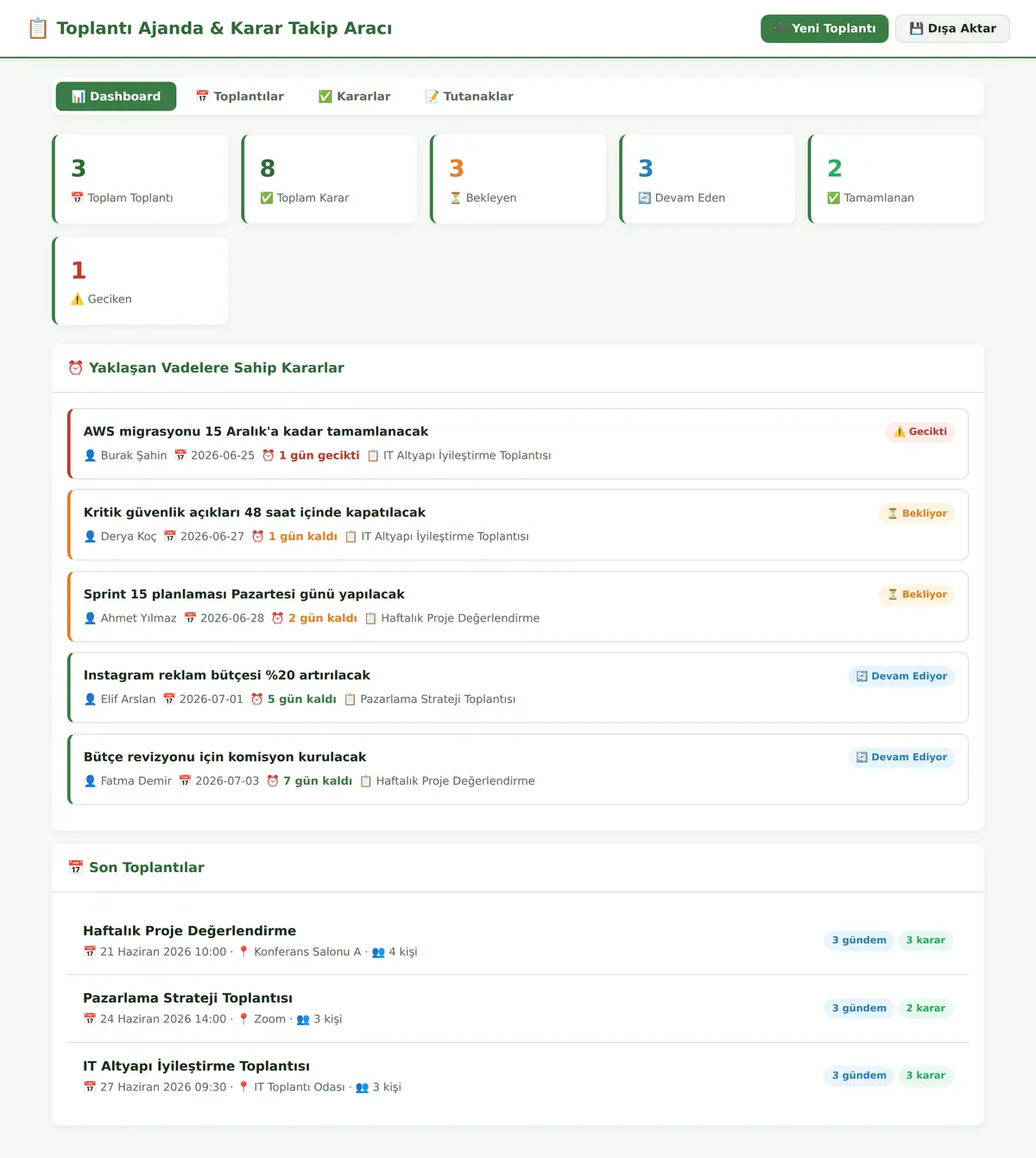Image resolution: width=1036 pixels, height=1158 pixels.
Task: Click the alarm icon beside 1 gün gecikti
Action: [x=268, y=456]
